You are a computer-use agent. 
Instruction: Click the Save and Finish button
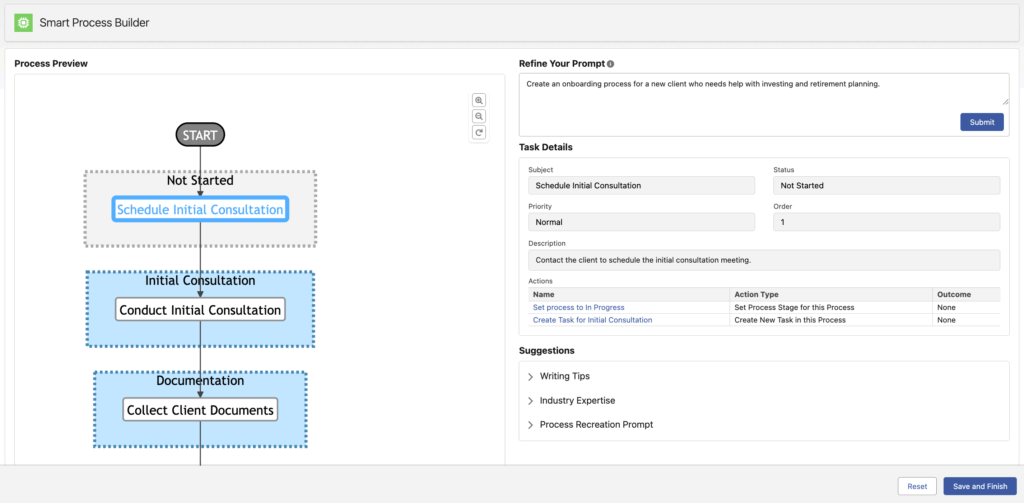click(x=979, y=486)
